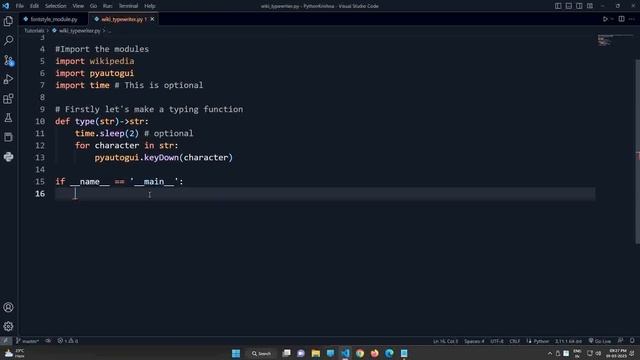Viewport: 640px width, 360px height.
Task: Click the CRLF end of line item
Action: (x=515, y=341)
